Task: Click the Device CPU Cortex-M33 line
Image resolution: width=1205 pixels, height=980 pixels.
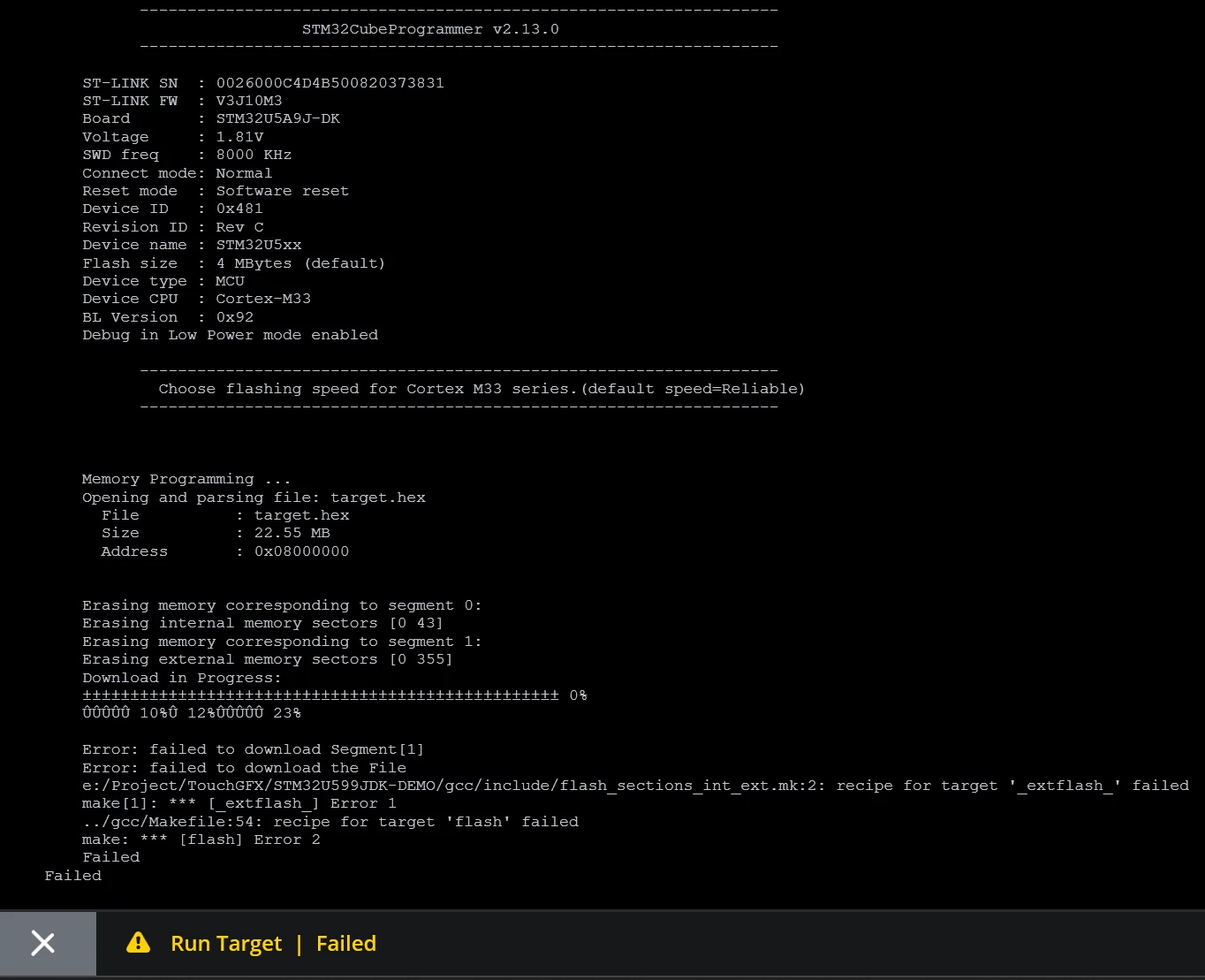Action: [197, 299]
